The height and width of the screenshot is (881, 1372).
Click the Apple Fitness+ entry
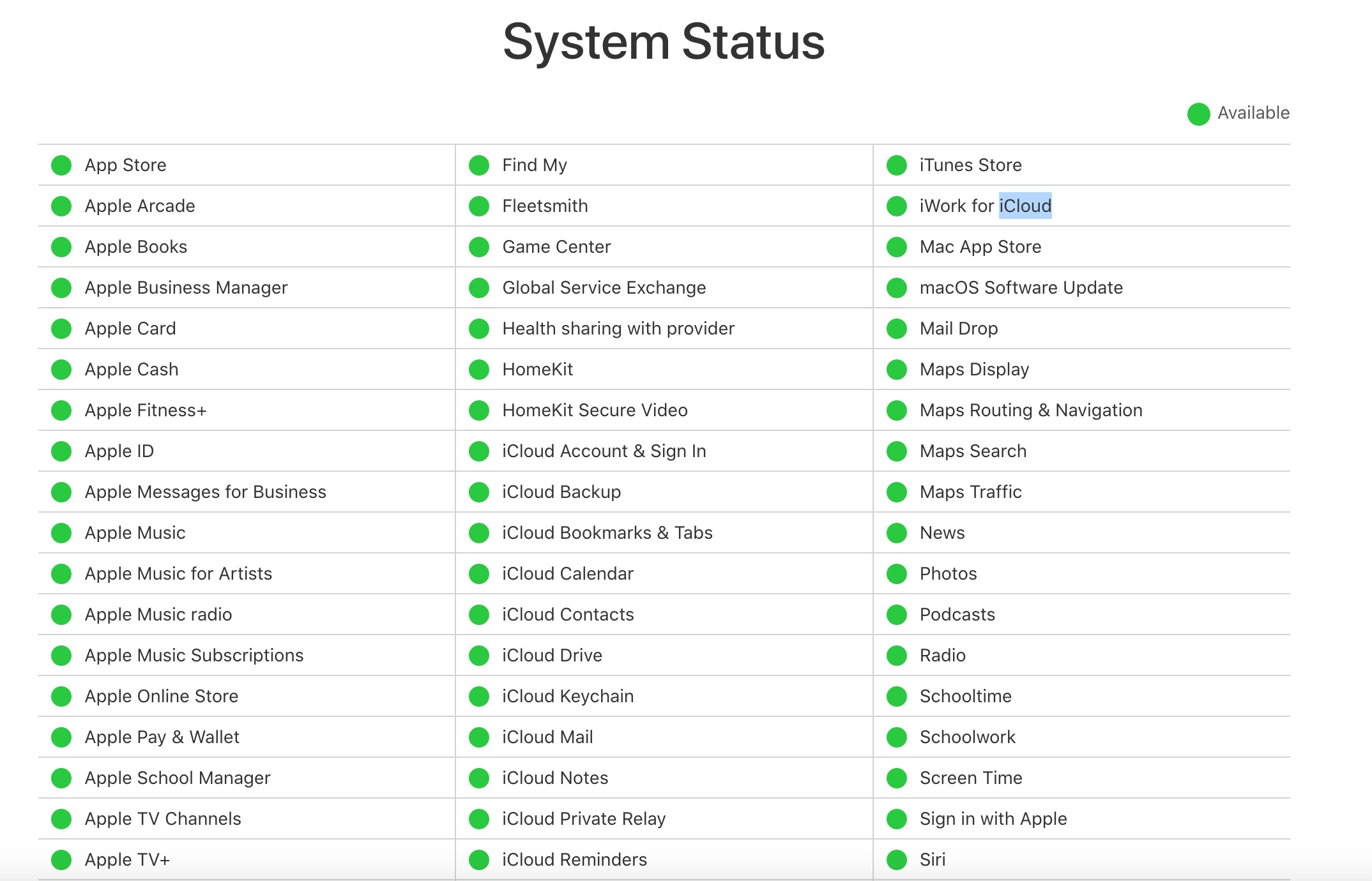pyautogui.click(x=146, y=410)
